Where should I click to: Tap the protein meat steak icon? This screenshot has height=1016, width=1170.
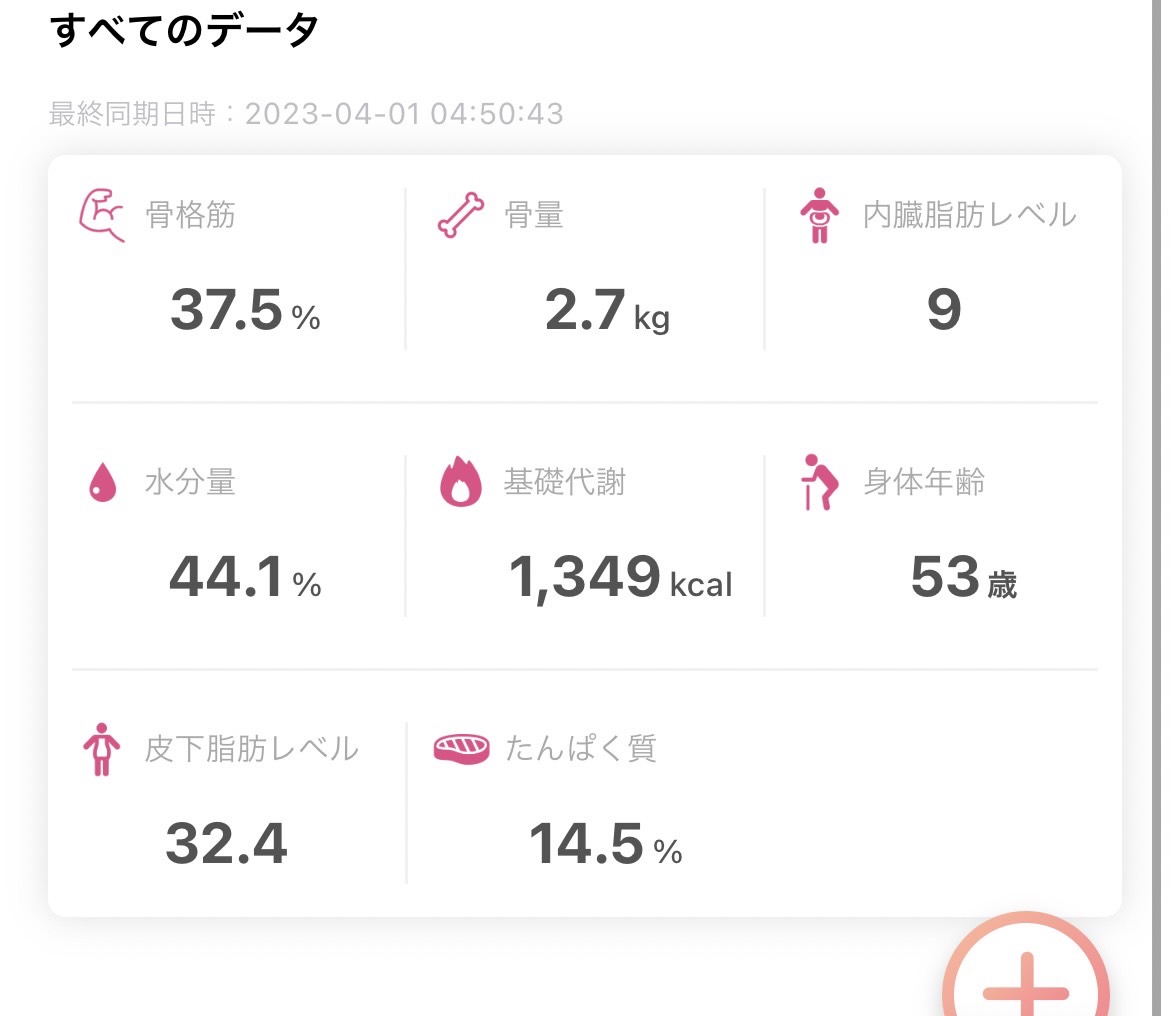[461, 748]
